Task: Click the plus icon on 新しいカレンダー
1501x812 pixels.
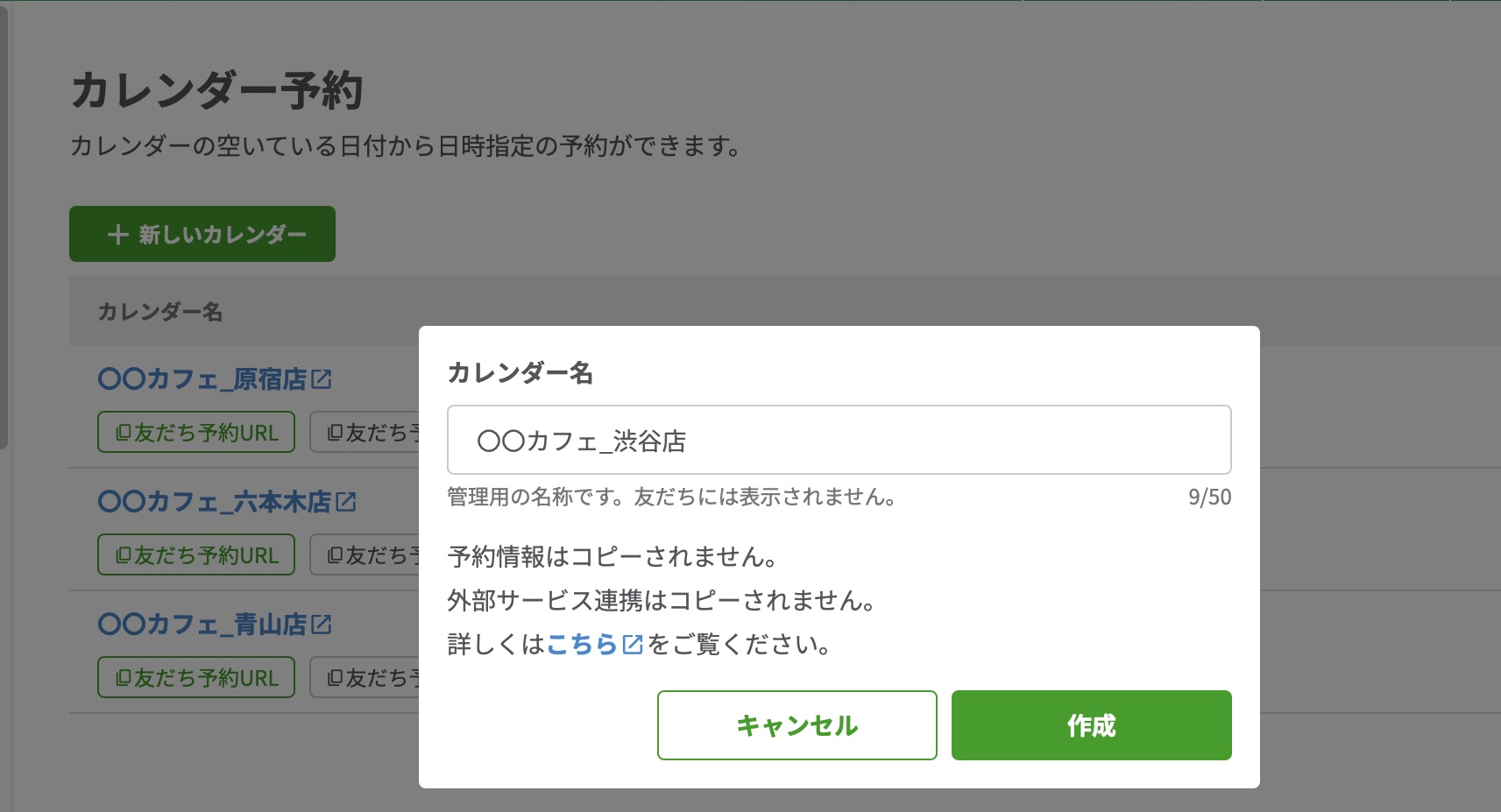Action: [x=118, y=235]
